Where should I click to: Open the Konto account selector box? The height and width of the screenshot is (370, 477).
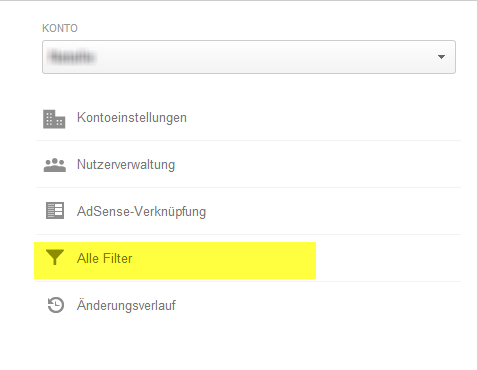249,57
